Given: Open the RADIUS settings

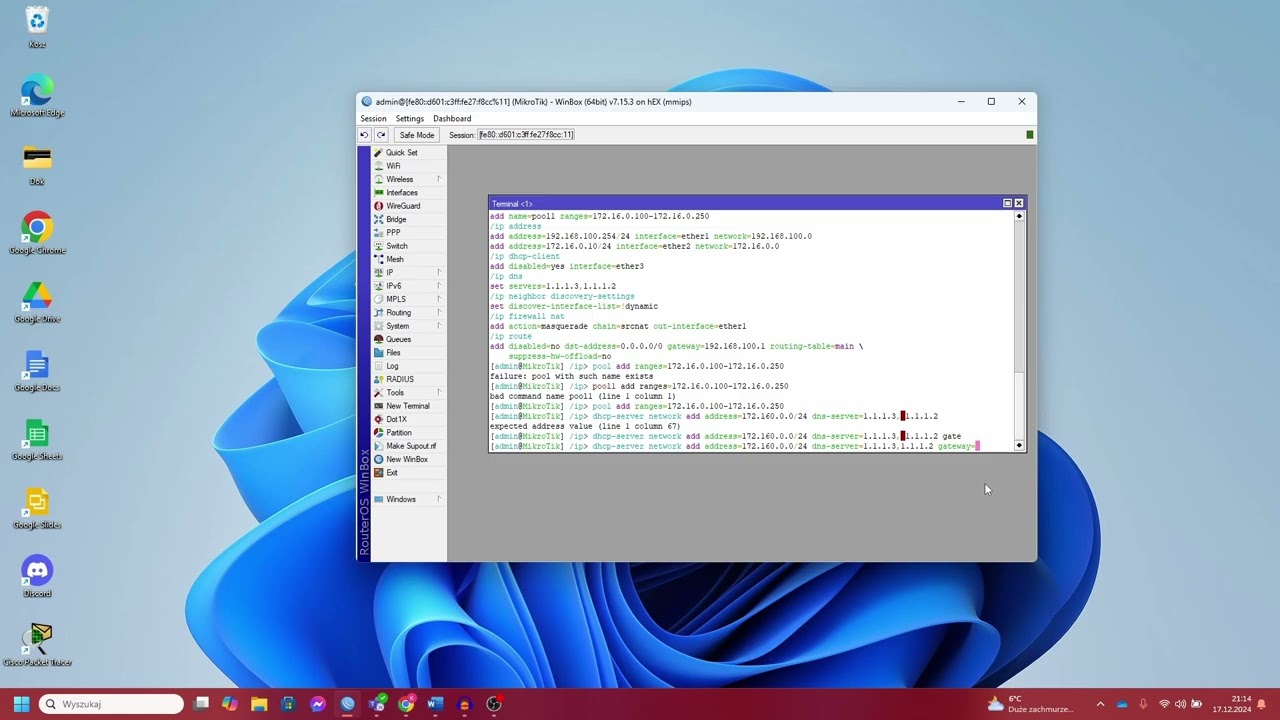Looking at the screenshot, I should (x=400, y=379).
